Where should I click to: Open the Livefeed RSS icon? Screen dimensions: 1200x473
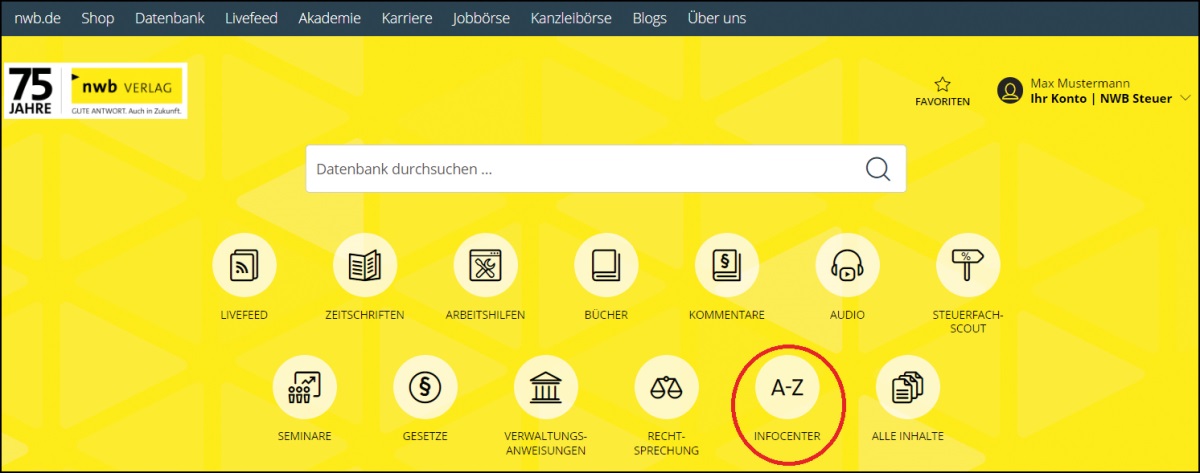click(x=244, y=266)
